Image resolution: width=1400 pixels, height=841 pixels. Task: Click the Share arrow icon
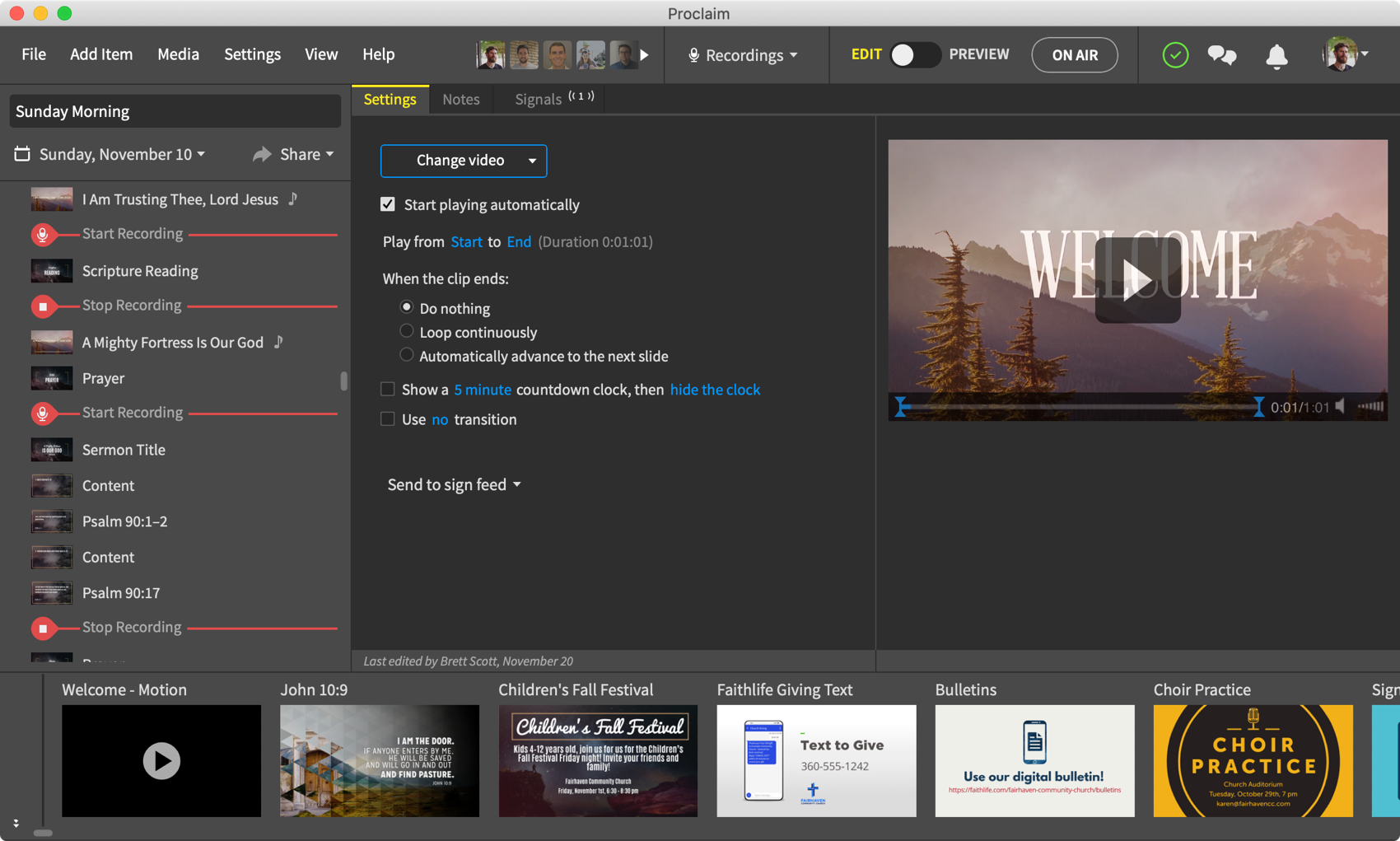pos(262,154)
